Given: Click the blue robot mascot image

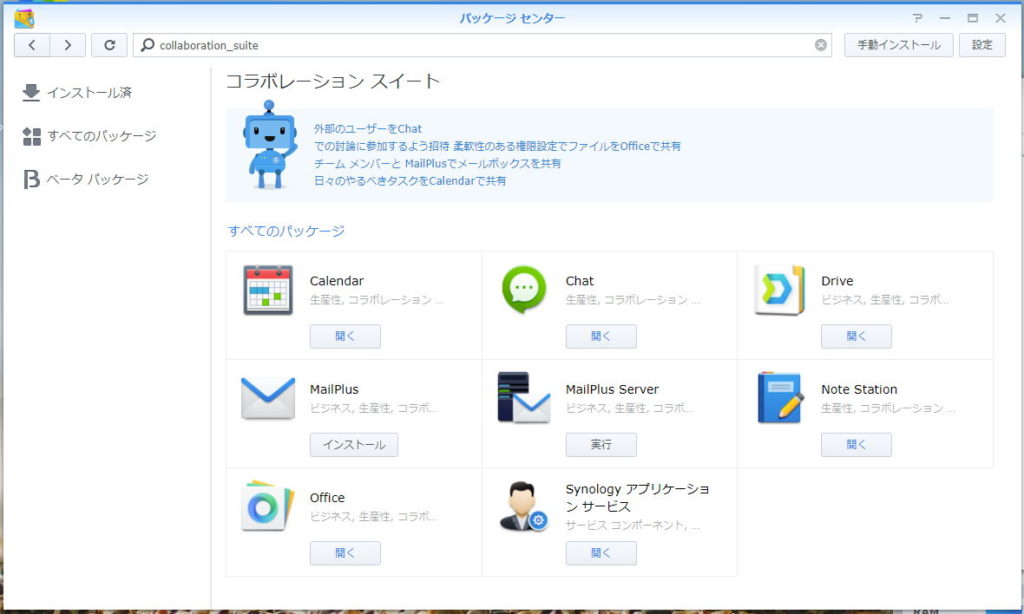Looking at the screenshot, I should point(270,144).
